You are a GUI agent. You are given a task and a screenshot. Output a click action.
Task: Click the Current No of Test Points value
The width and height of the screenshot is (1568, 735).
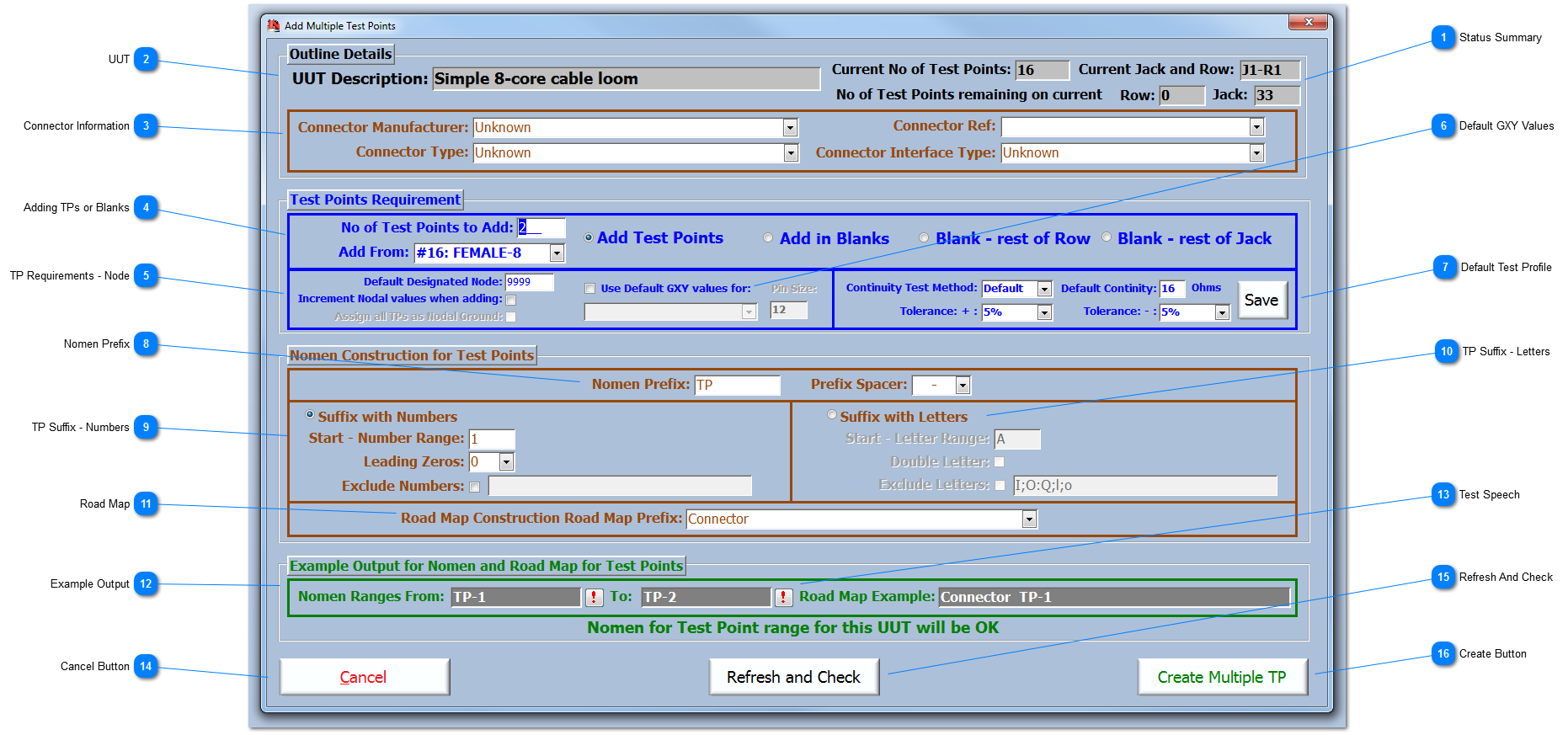tap(1043, 70)
